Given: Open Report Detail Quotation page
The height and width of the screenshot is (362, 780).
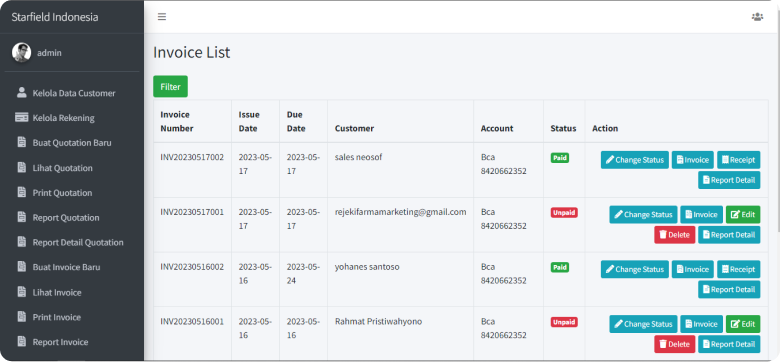Looking at the screenshot, I should 78,242.
